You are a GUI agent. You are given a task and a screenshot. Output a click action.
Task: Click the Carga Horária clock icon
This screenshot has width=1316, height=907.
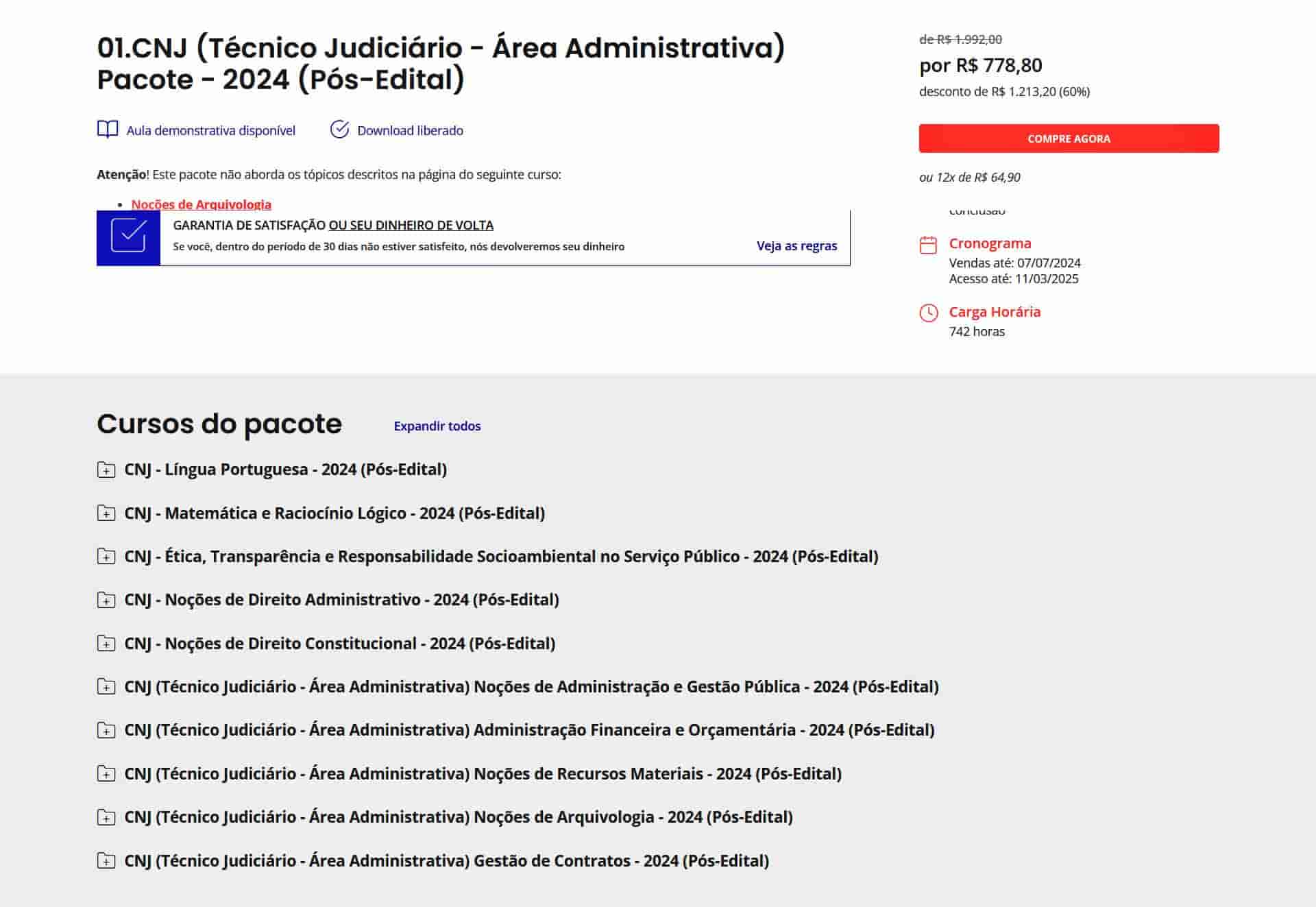coord(928,313)
